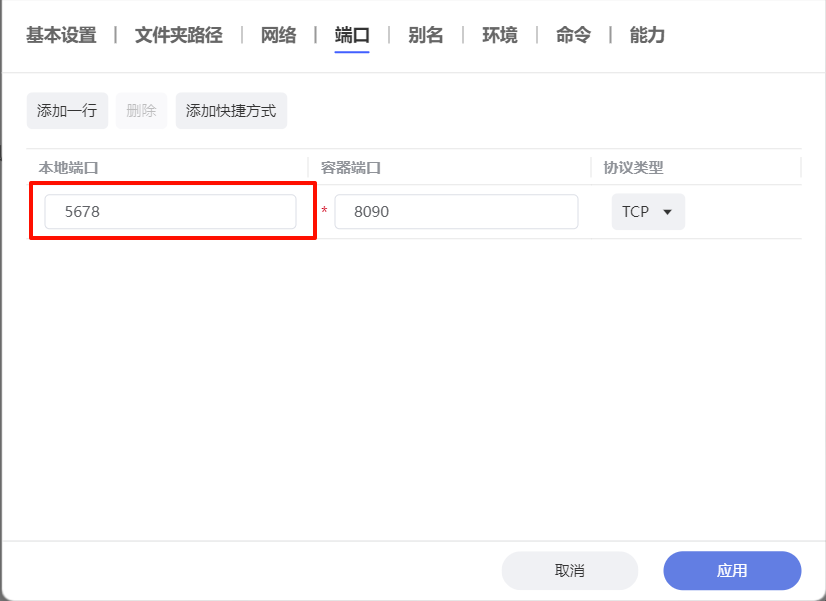Image resolution: width=826 pixels, height=601 pixels.
Task: Switch to the 文件夹路径 tab
Action: (x=178, y=36)
